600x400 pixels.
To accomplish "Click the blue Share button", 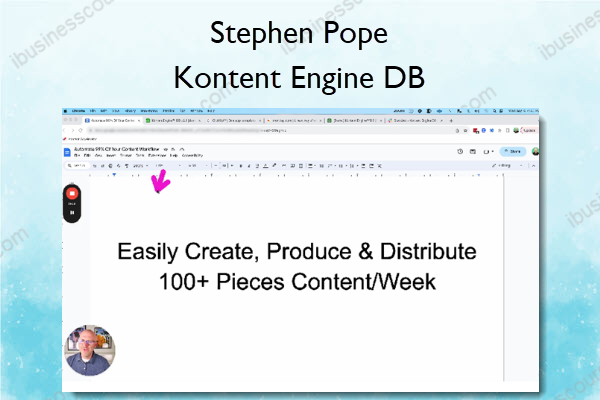I will [x=513, y=151].
